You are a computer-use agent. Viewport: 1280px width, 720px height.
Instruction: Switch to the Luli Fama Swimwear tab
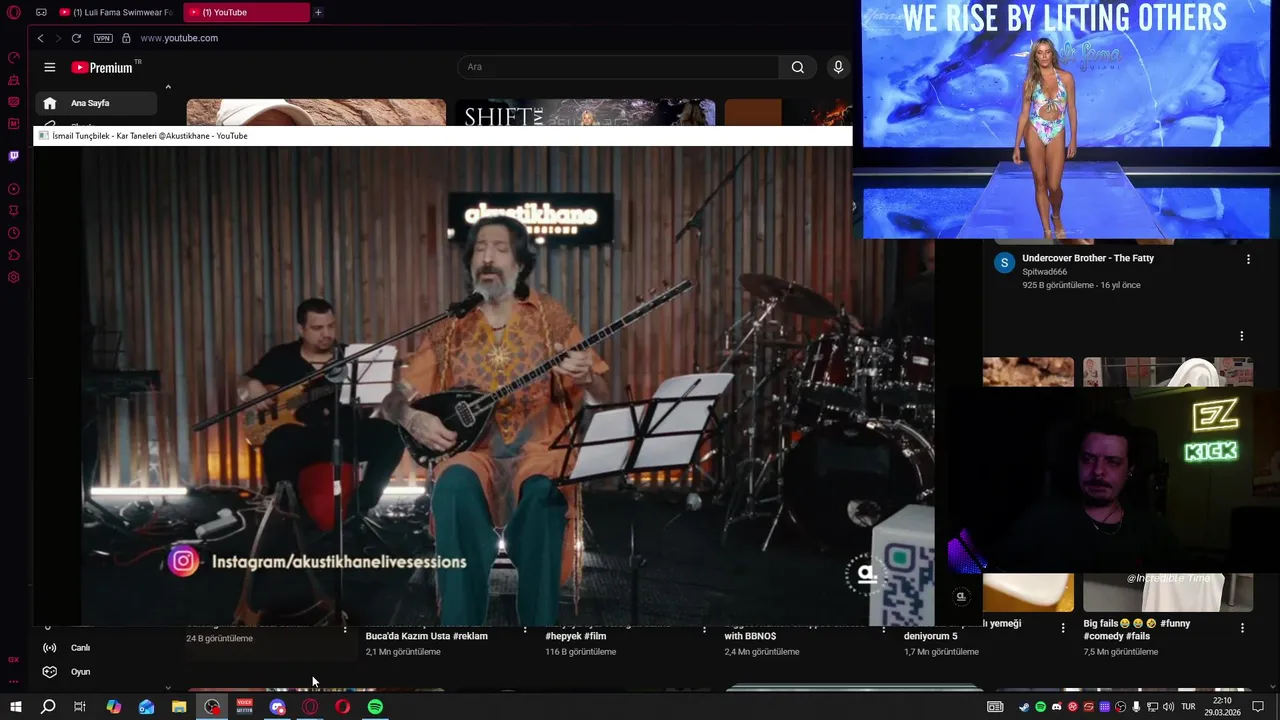pyautogui.click(x=116, y=12)
